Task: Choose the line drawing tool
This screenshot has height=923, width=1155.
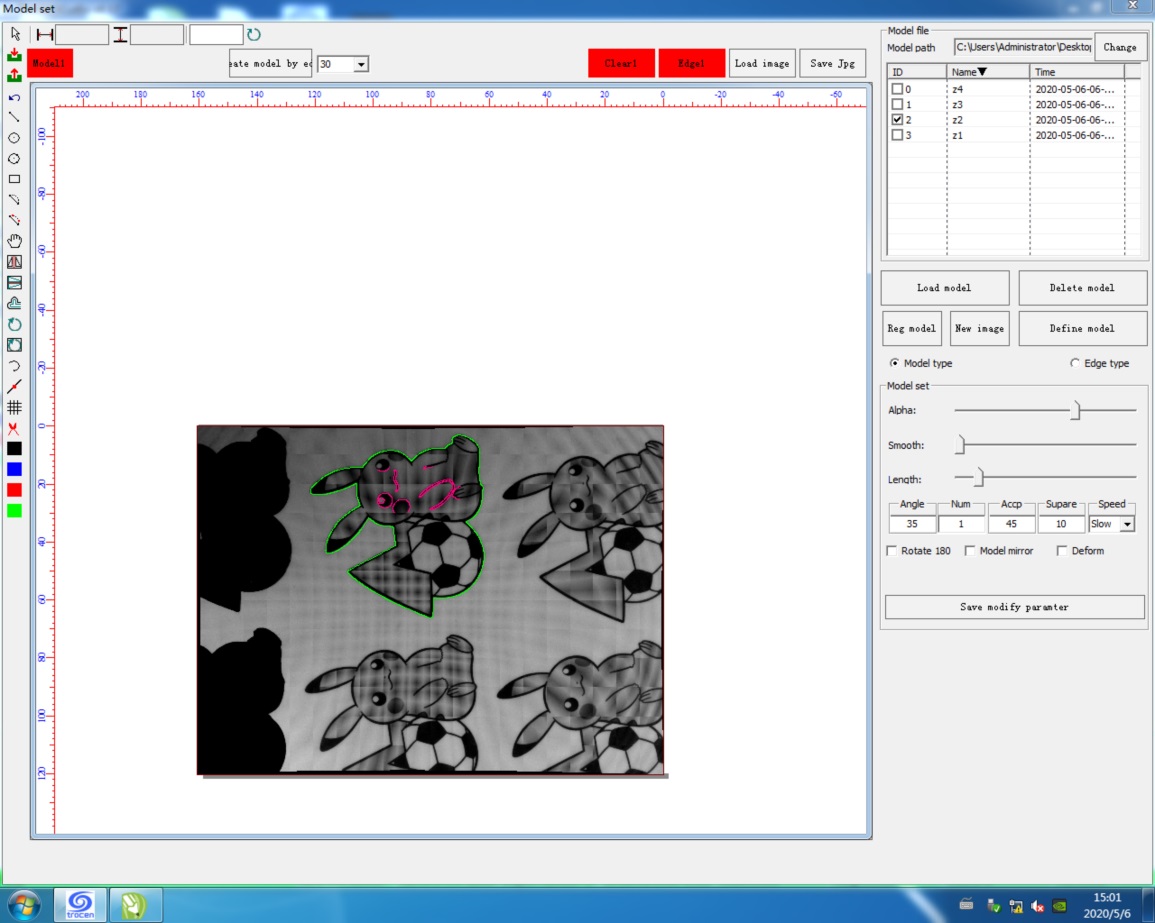Action: tap(14, 117)
